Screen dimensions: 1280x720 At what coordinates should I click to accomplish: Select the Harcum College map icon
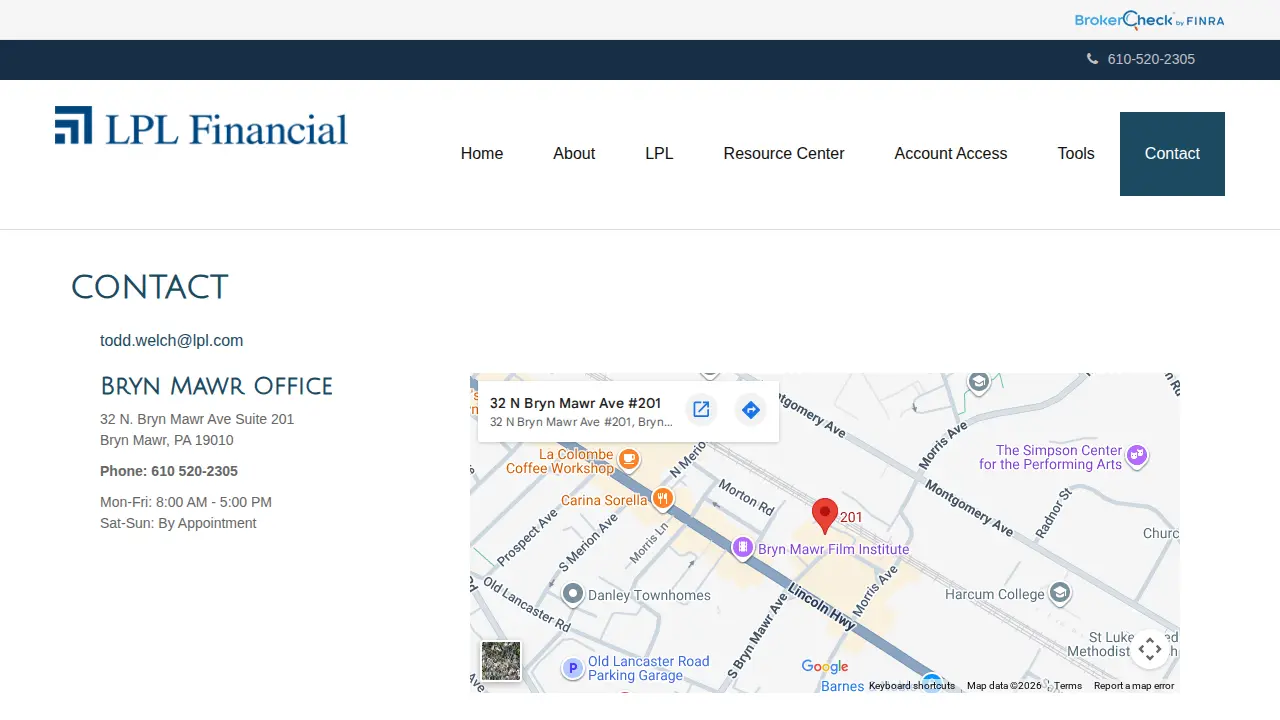pyautogui.click(x=1060, y=594)
